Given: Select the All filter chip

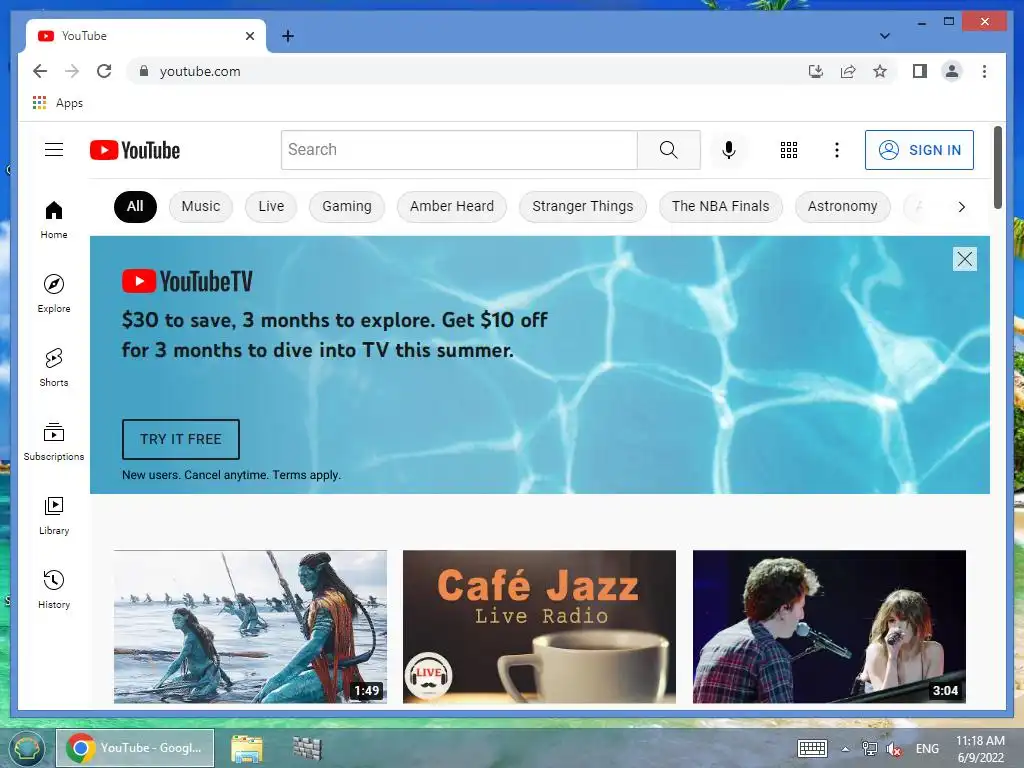Looking at the screenshot, I should (135, 206).
